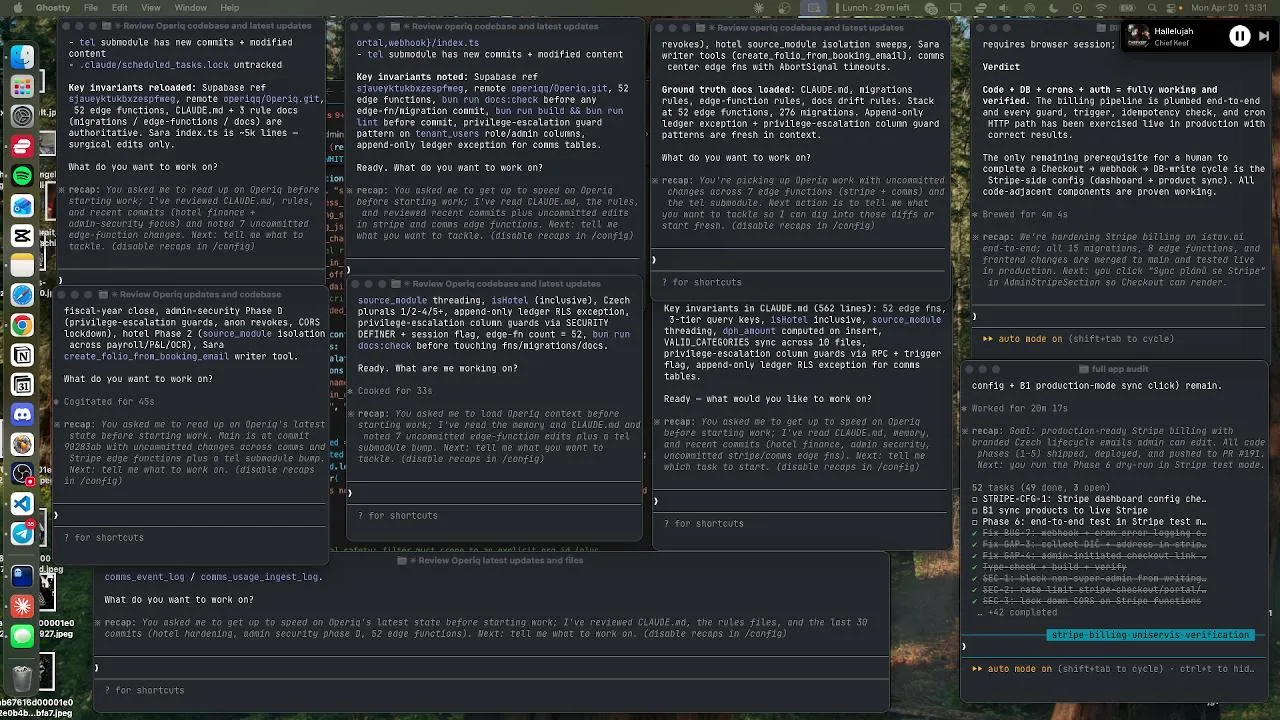Pause the Hallelujah track
Image resolution: width=1280 pixels, height=720 pixels.
tap(1239, 37)
